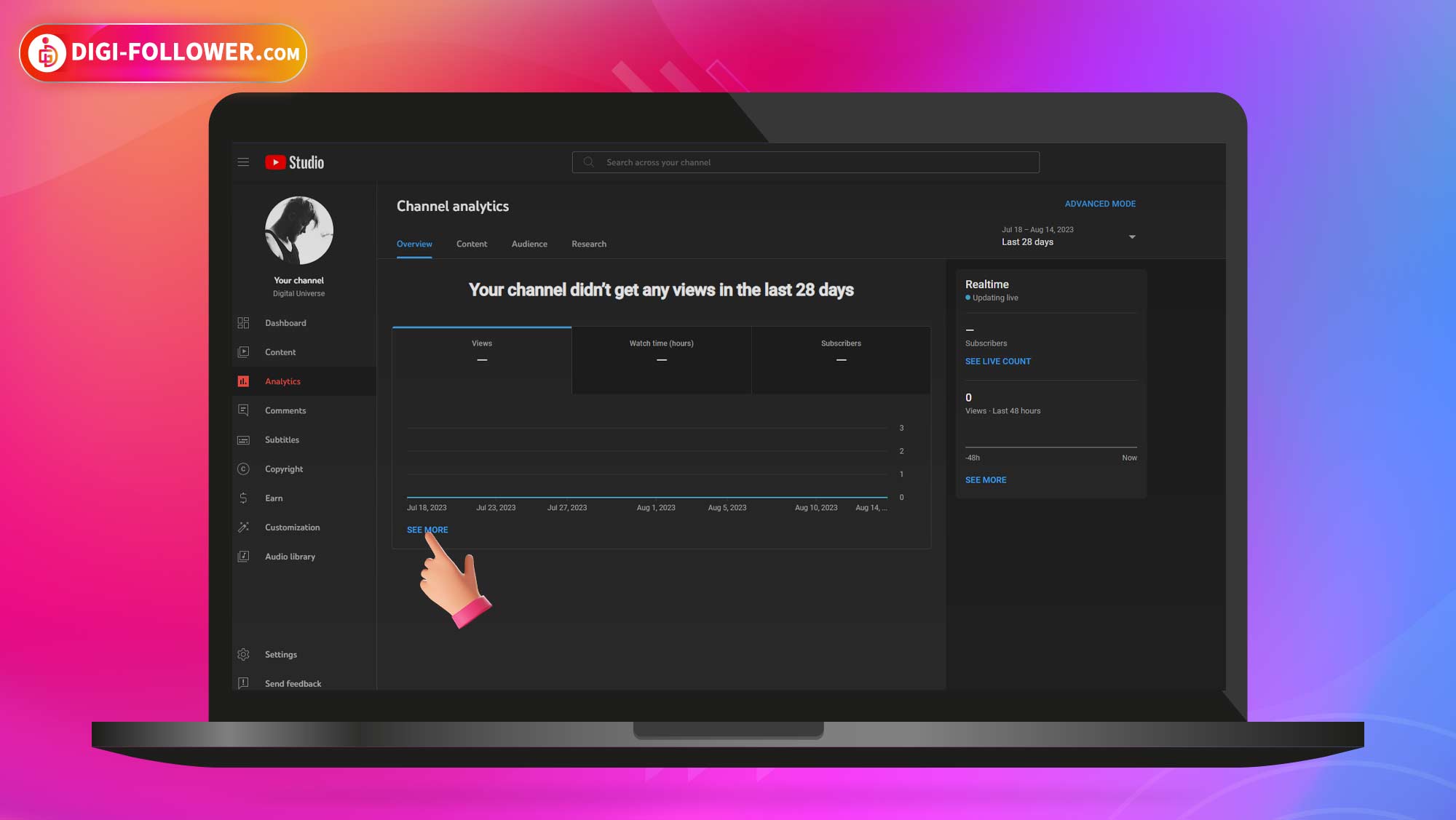Click the Settings gear icon
Viewport: 1456px width, 820px height.
coord(243,655)
